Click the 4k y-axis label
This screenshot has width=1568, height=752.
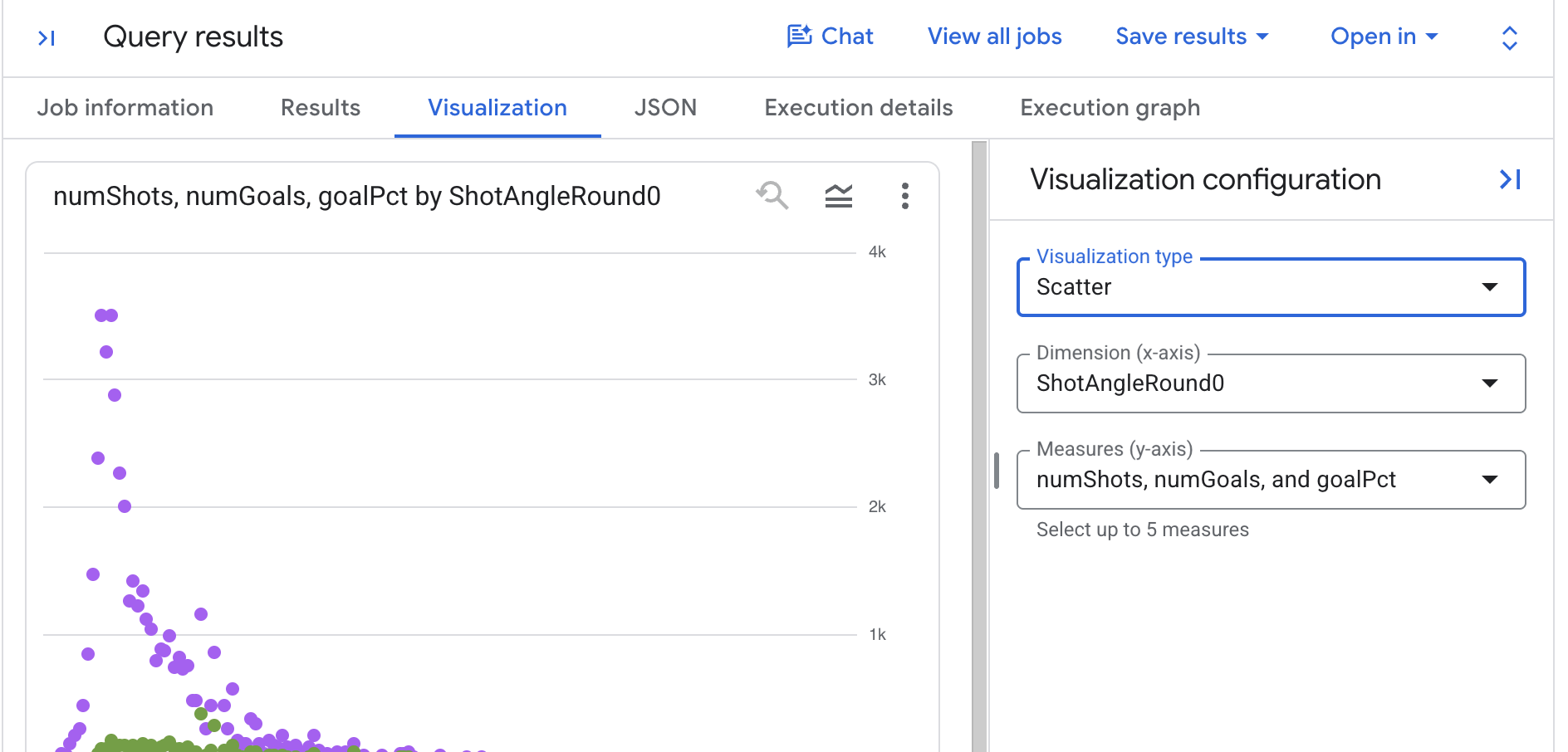(x=877, y=252)
